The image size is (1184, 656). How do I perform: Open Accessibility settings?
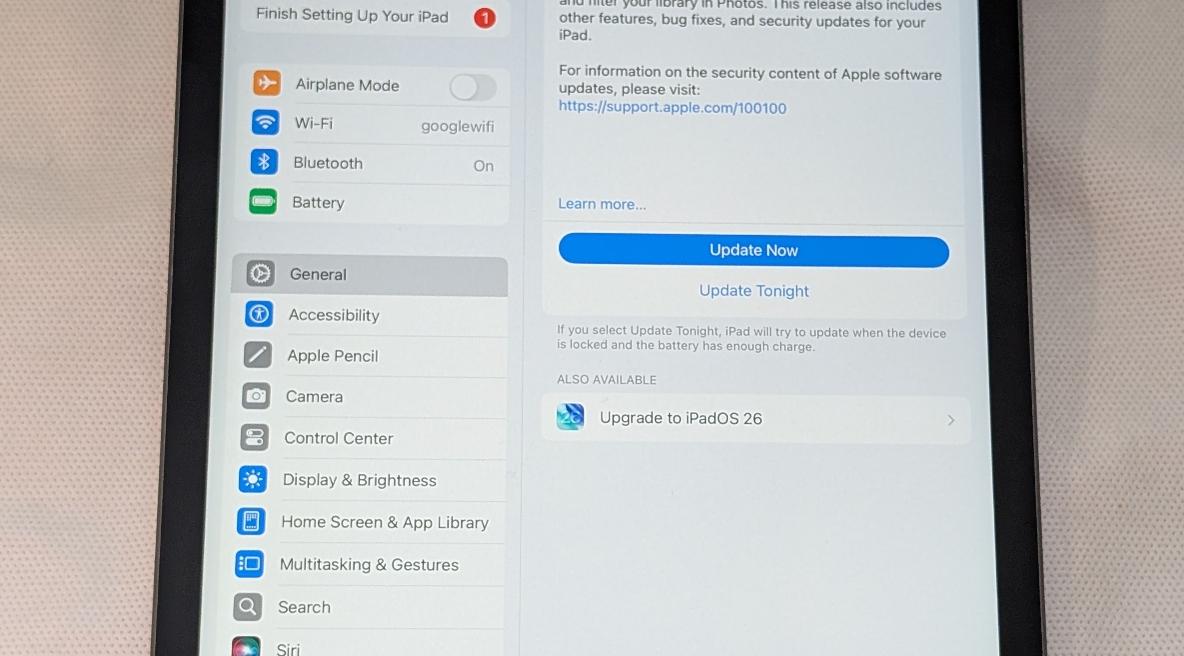click(368, 316)
